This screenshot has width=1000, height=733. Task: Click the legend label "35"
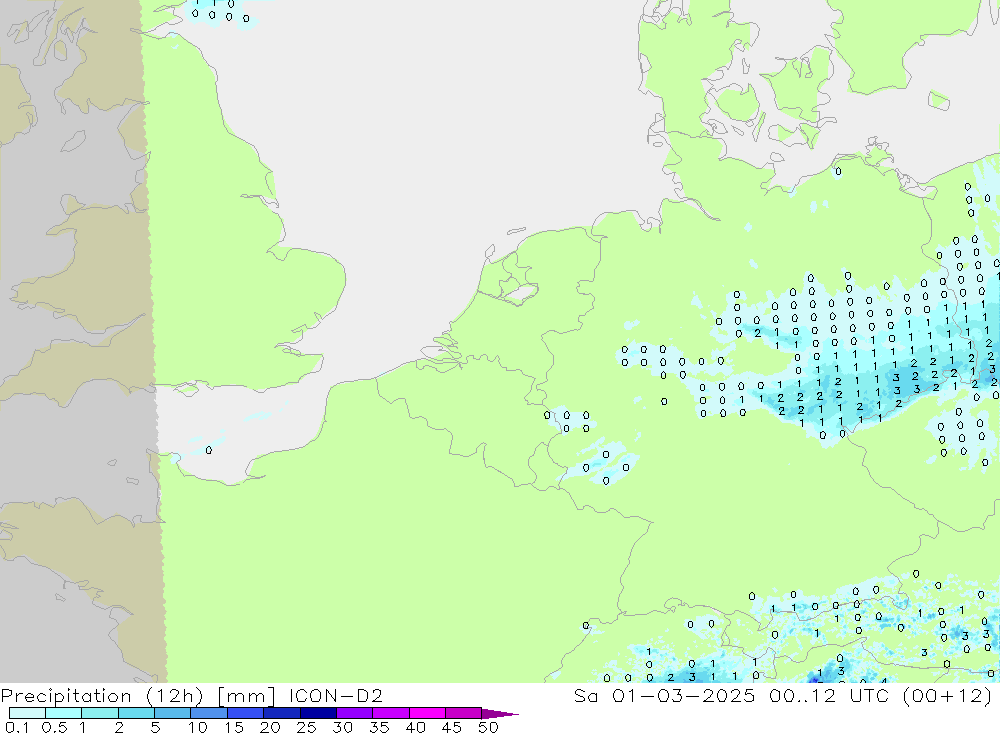[x=379, y=727]
